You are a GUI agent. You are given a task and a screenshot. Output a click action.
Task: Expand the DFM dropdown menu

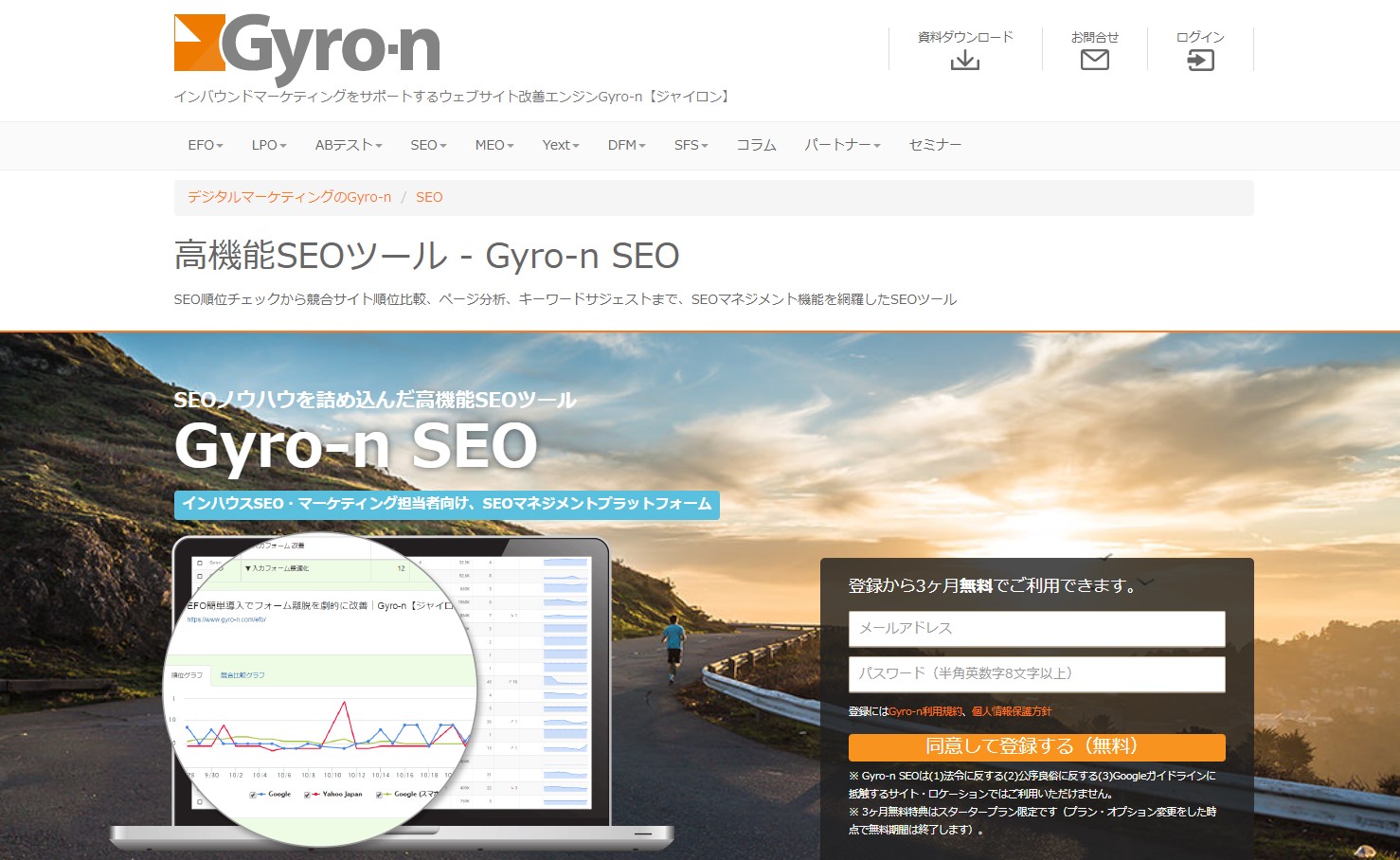(x=627, y=145)
